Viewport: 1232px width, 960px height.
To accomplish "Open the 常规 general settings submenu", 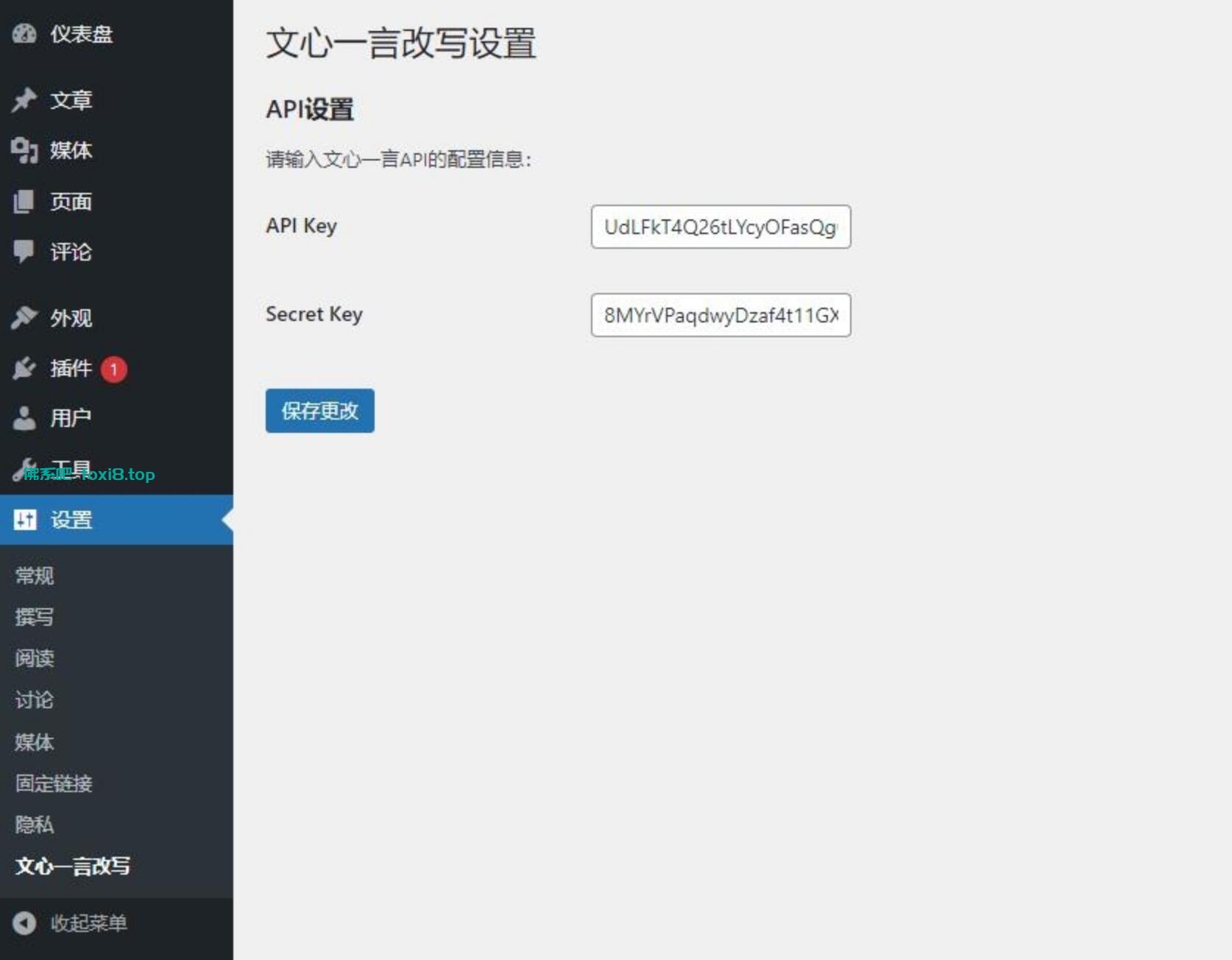I will (x=35, y=575).
